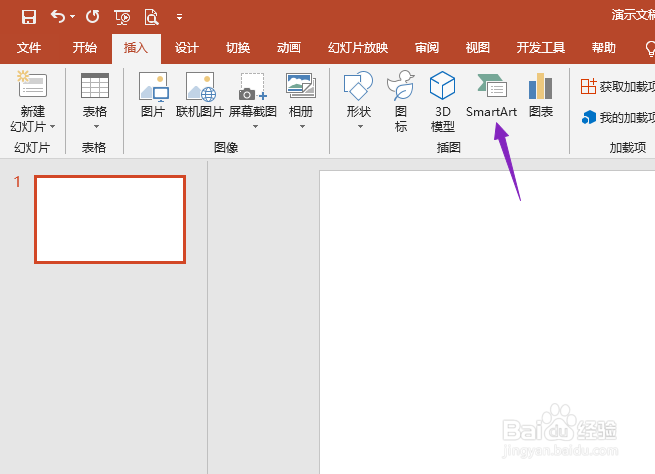Click the Redo/Repeat icon

pos(92,17)
